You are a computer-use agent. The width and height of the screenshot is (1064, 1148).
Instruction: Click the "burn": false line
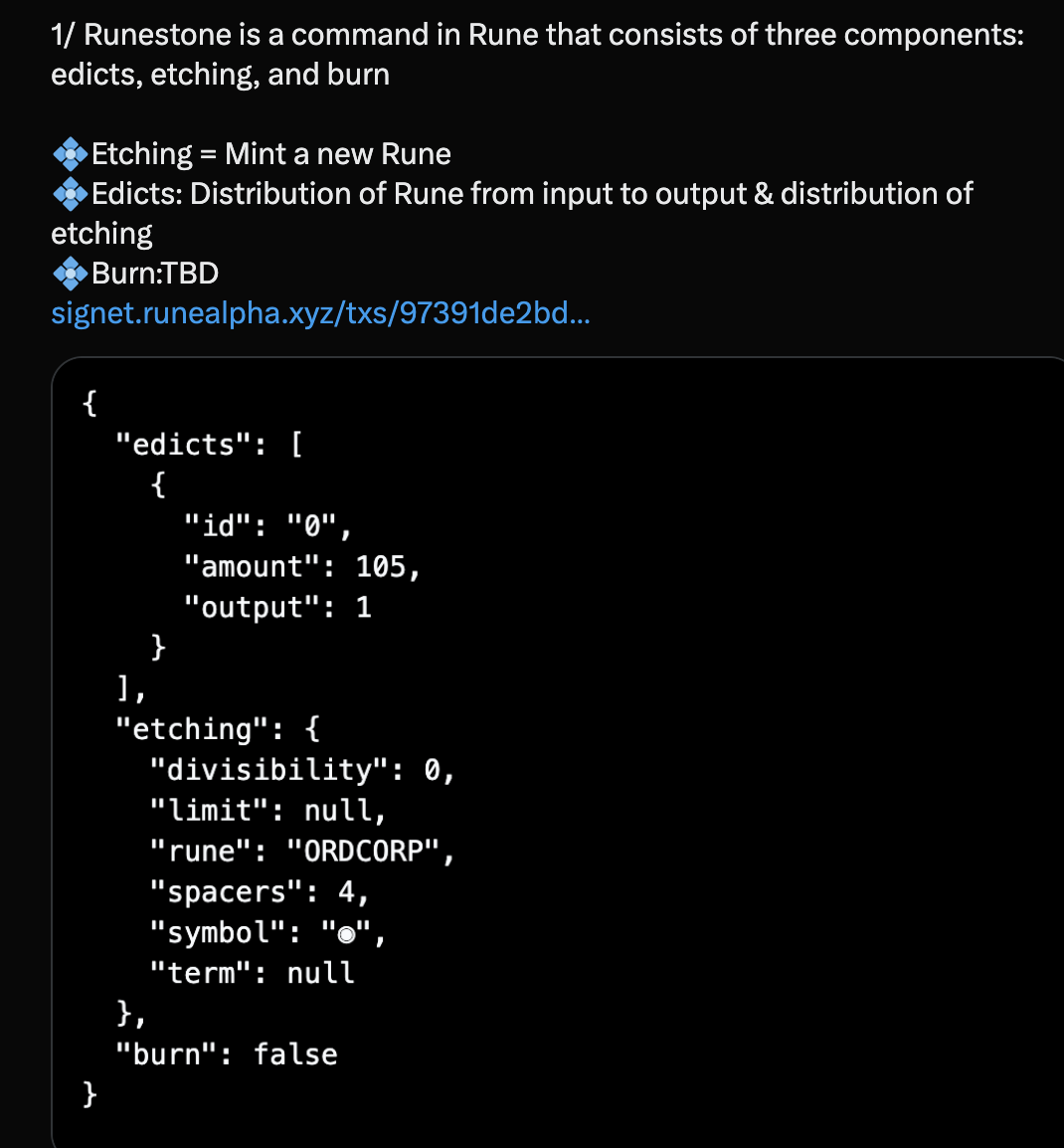pos(226,1054)
